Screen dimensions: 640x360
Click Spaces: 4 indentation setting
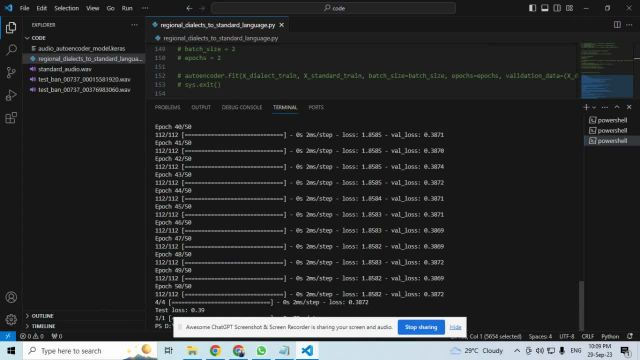(540, 336)
